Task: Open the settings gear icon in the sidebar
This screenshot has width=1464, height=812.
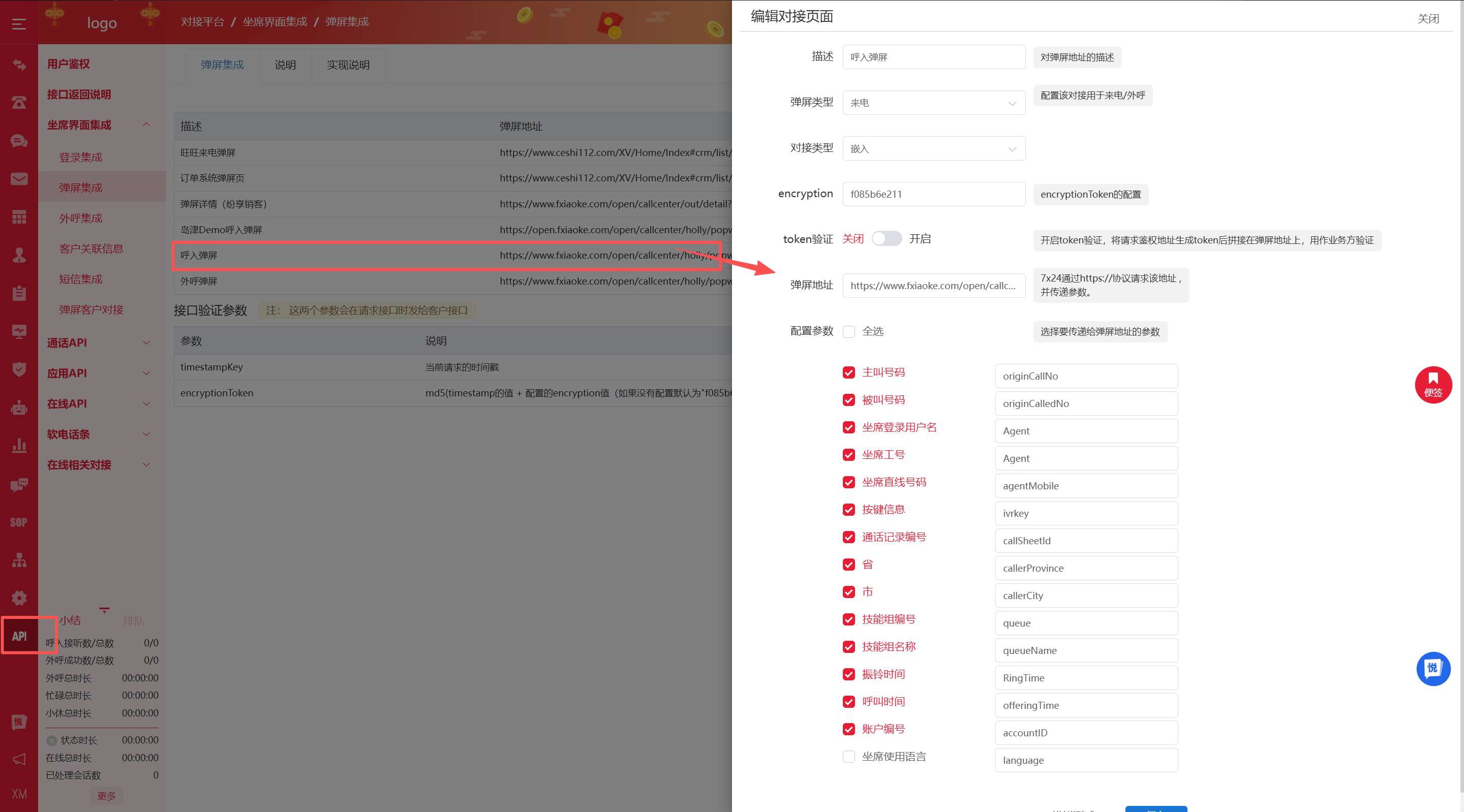Action: click(19, 598)
